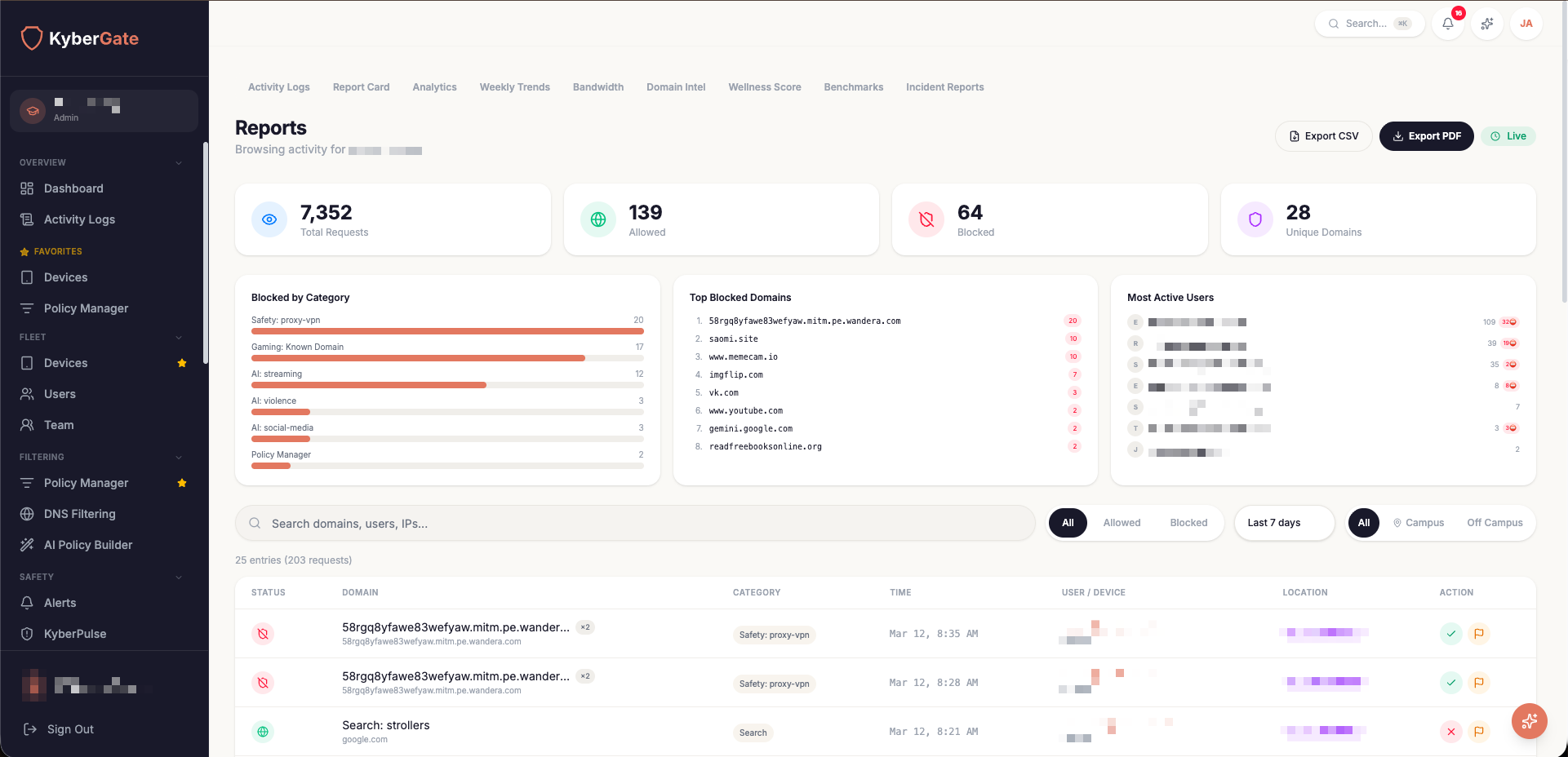
Task: Click the Sign Out arrow icon
Action: coord(30,729)
